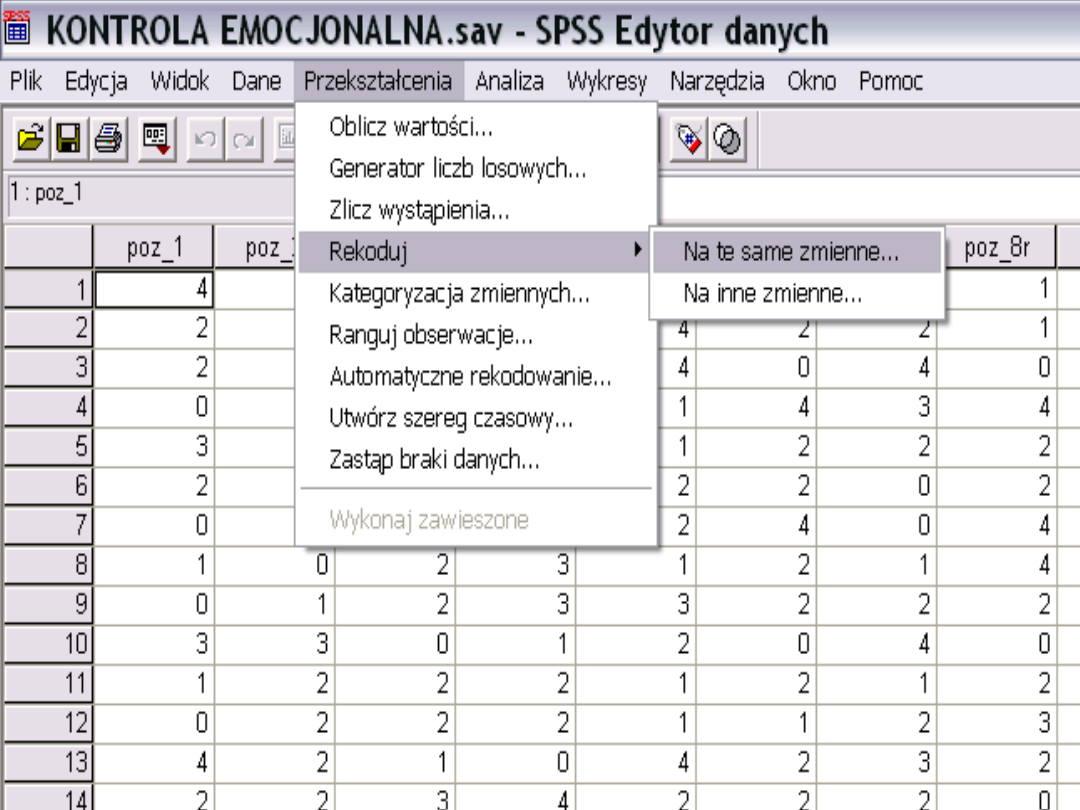Open the Dialog Recall toolbar icon

click(156, 139)
